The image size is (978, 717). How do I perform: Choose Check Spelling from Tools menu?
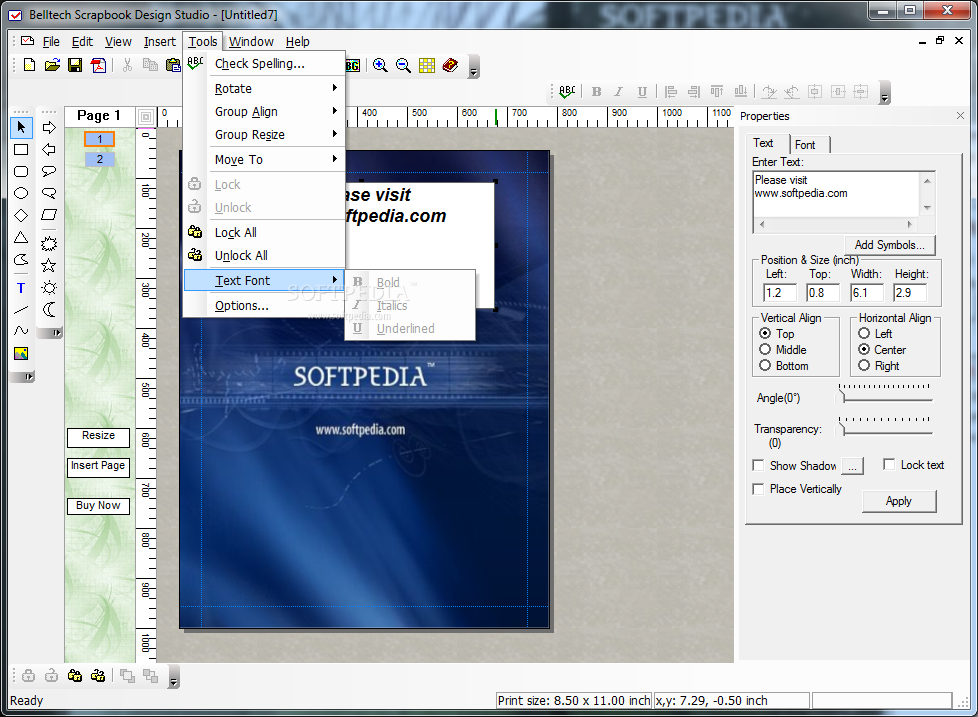click(x=264, y=64)
